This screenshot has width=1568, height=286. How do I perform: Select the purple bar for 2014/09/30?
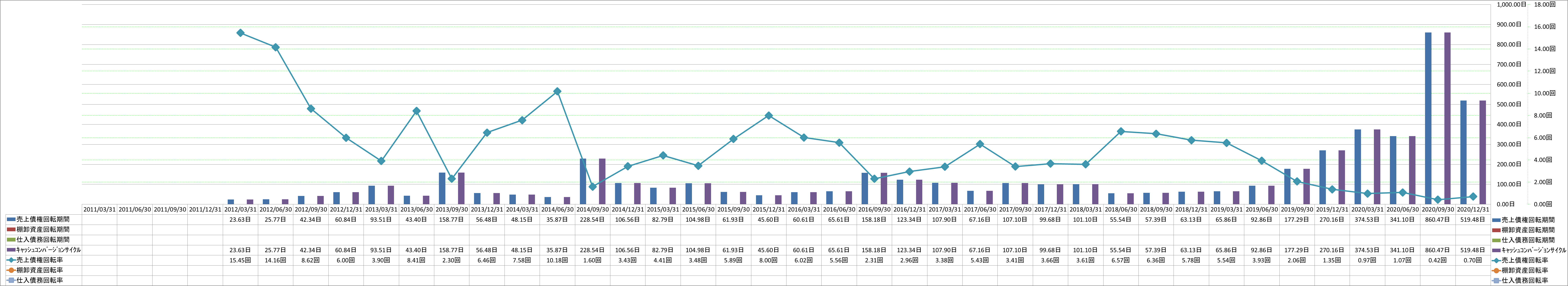click(x=602, y=181)
